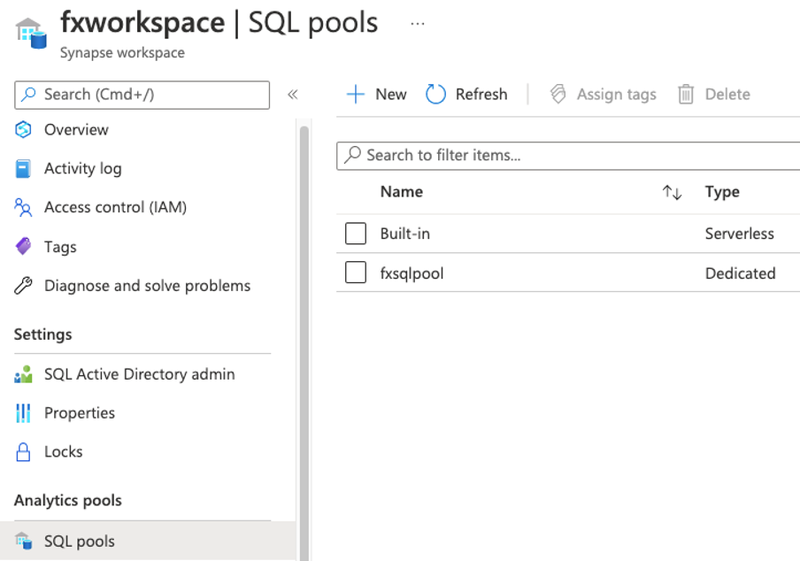Click the Serverless type cell
Viewport: 800px width, 561px height.
click(x=739, y=234)
